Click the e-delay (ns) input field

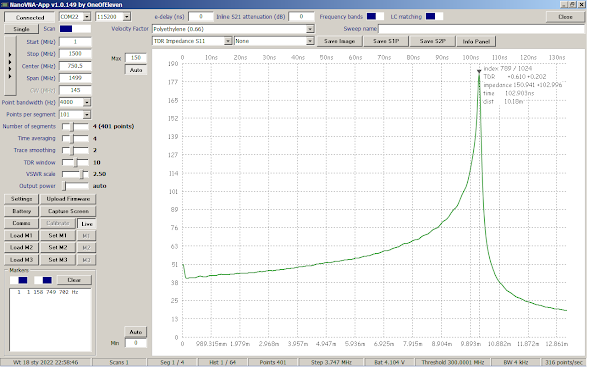coord(201,17)
